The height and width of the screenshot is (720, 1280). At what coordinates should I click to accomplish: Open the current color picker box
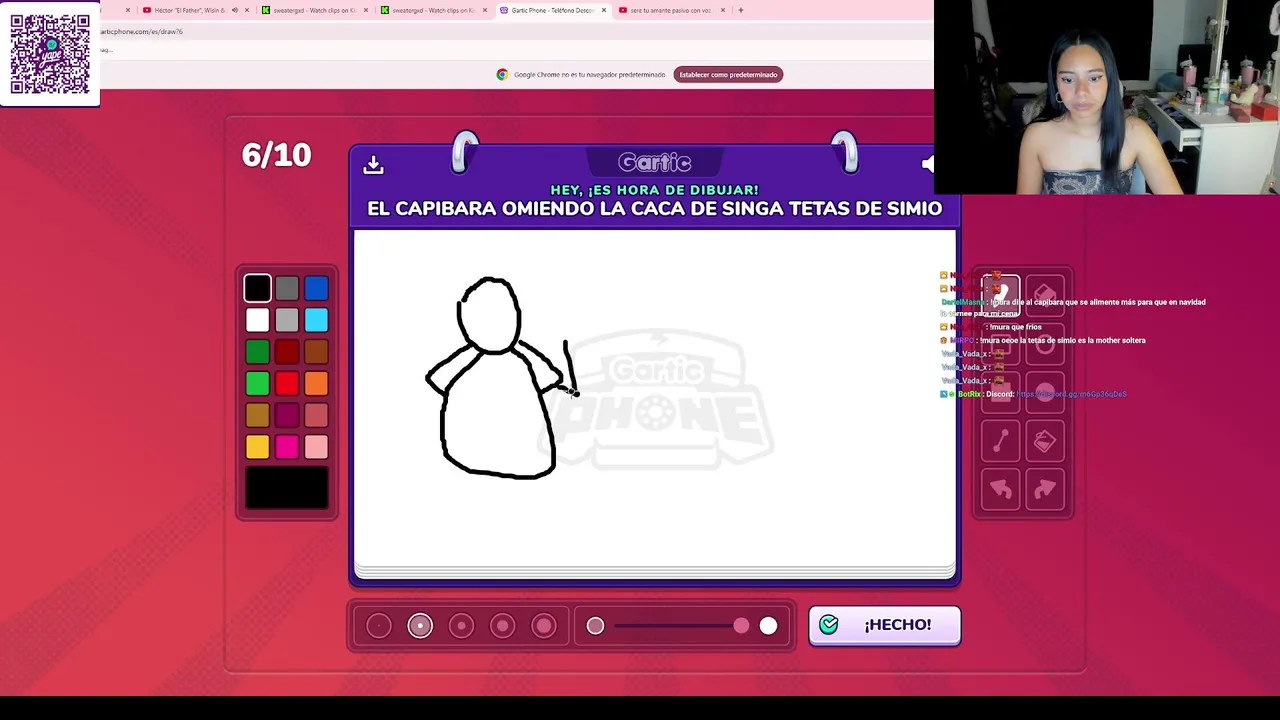(287, 488)
